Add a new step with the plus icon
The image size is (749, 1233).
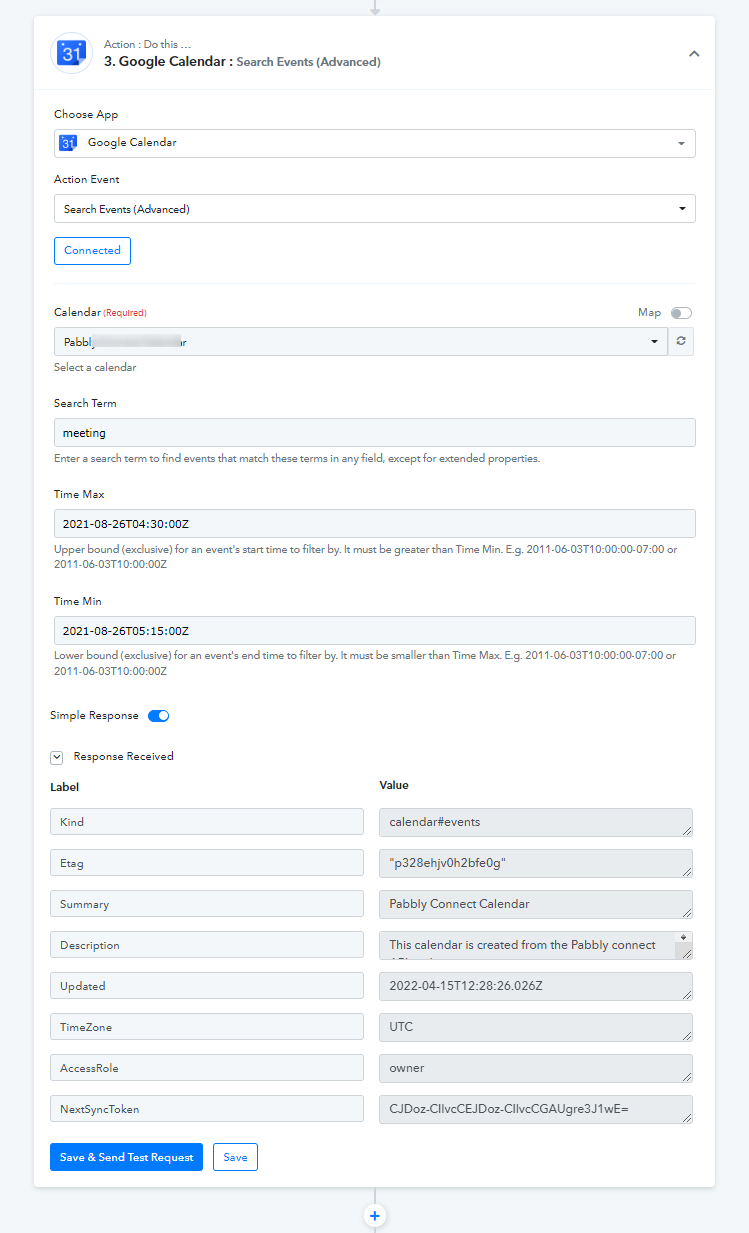(x=375, y=1216)
